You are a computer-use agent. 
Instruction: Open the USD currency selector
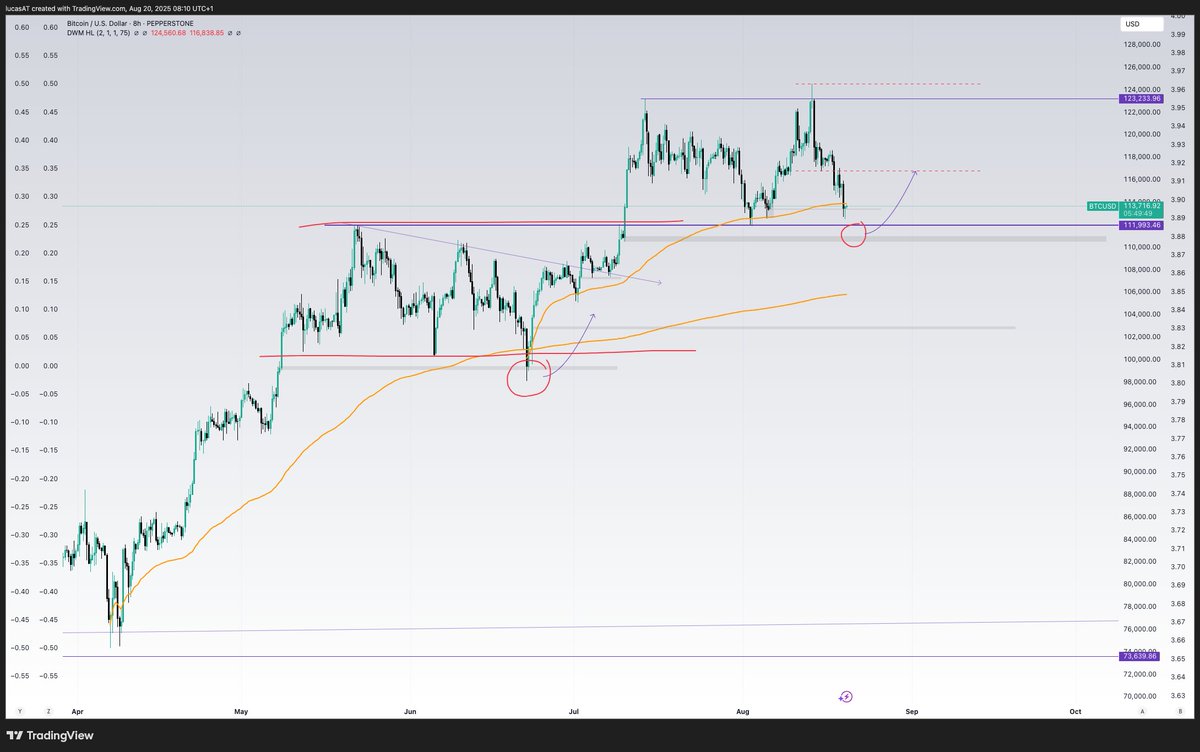[1140, 23]
